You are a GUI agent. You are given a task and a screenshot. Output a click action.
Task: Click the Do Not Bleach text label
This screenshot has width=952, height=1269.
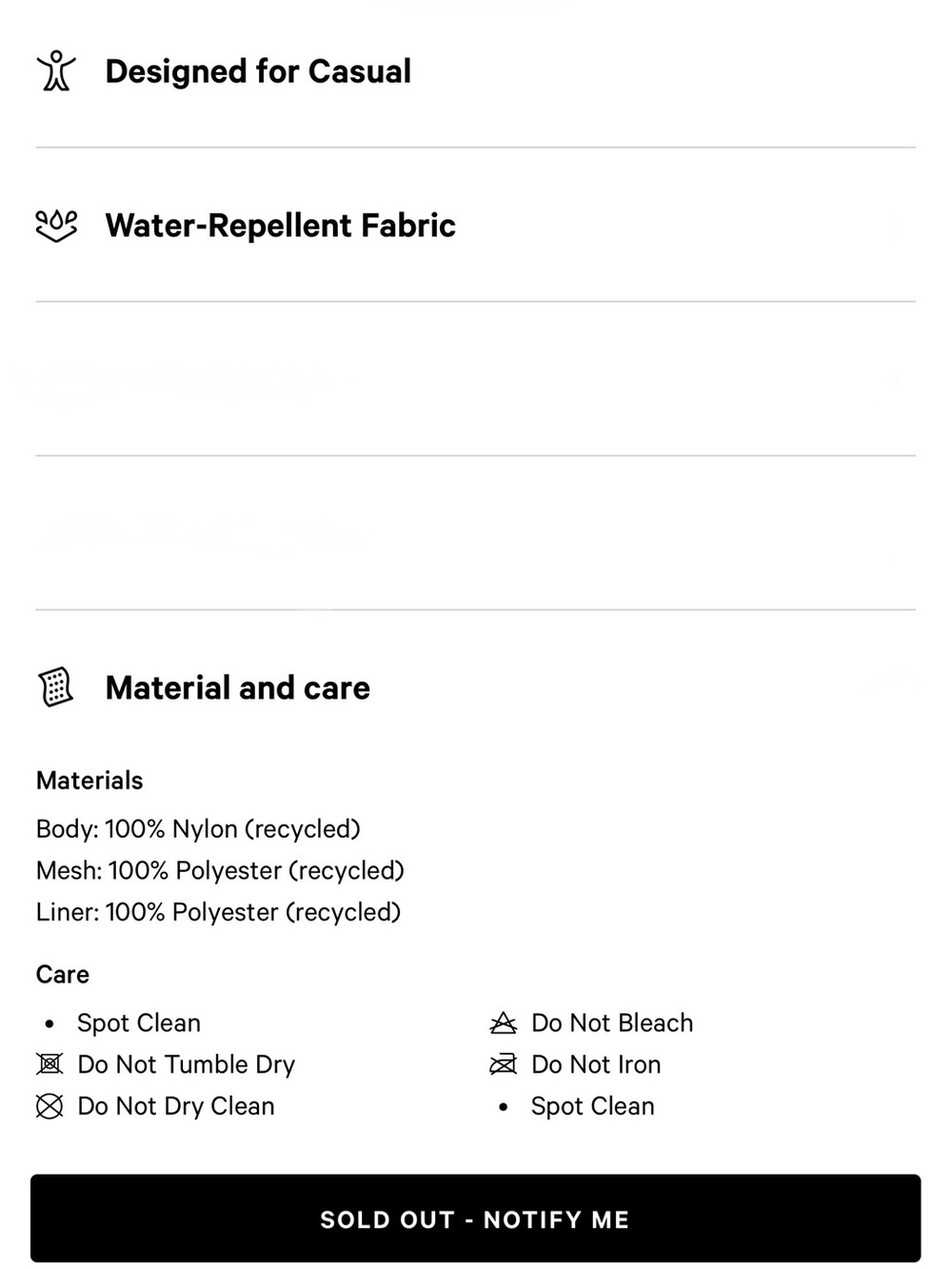(x=612, y=1023)
